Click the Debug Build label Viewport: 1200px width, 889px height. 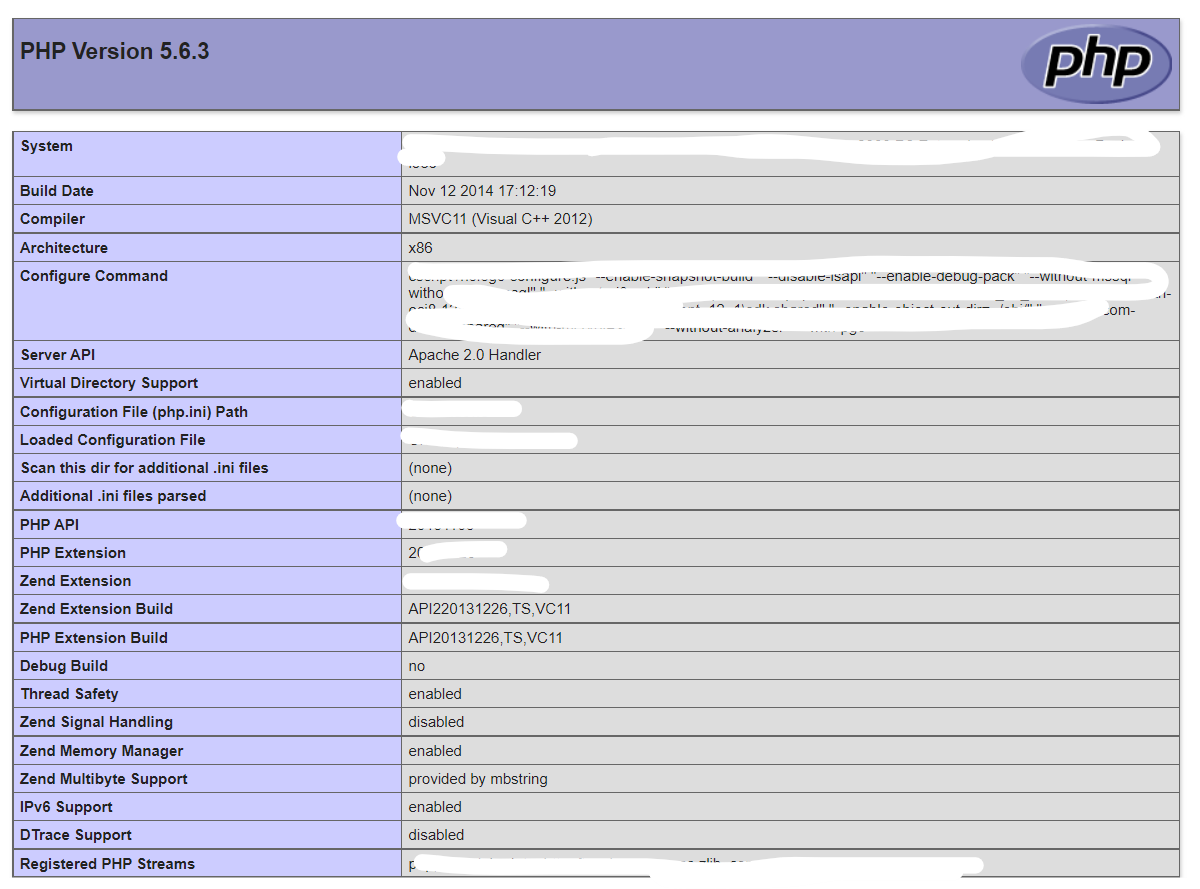click(x=64, y=666)
